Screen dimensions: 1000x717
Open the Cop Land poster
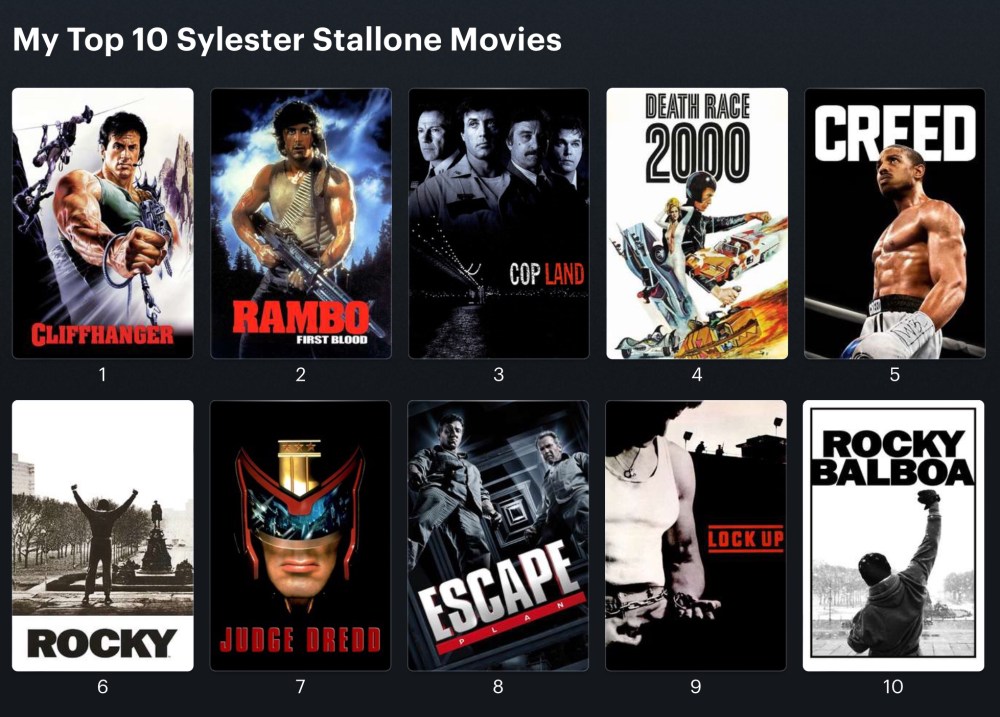tap(499, 223)
